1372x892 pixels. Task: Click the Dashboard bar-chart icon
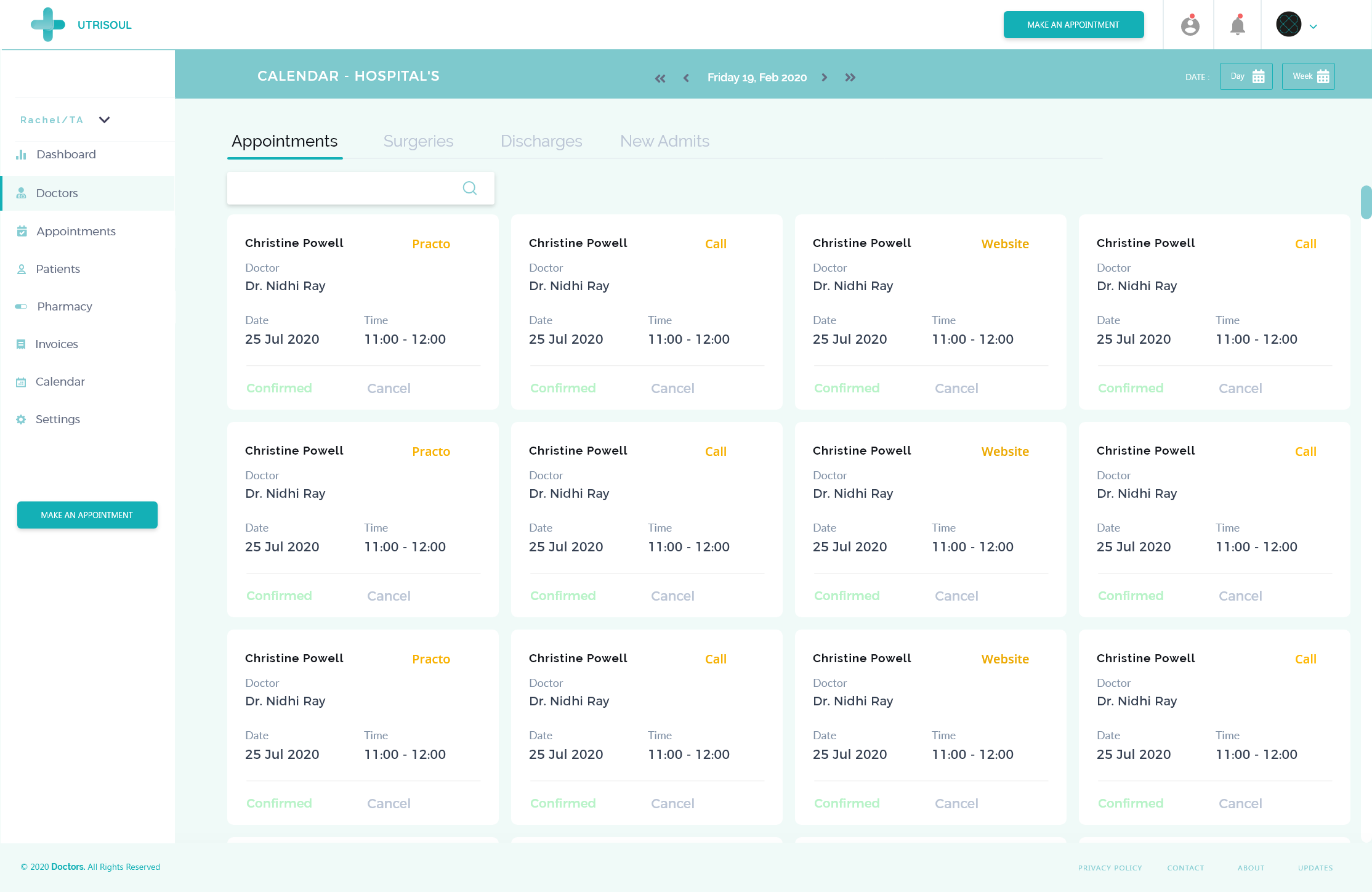(x=22, y=155)
